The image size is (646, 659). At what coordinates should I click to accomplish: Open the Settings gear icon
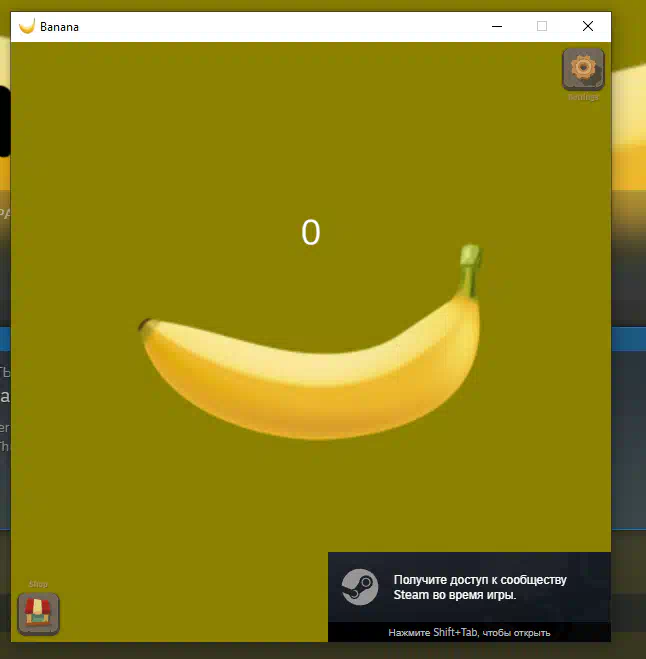coord(582,68)
